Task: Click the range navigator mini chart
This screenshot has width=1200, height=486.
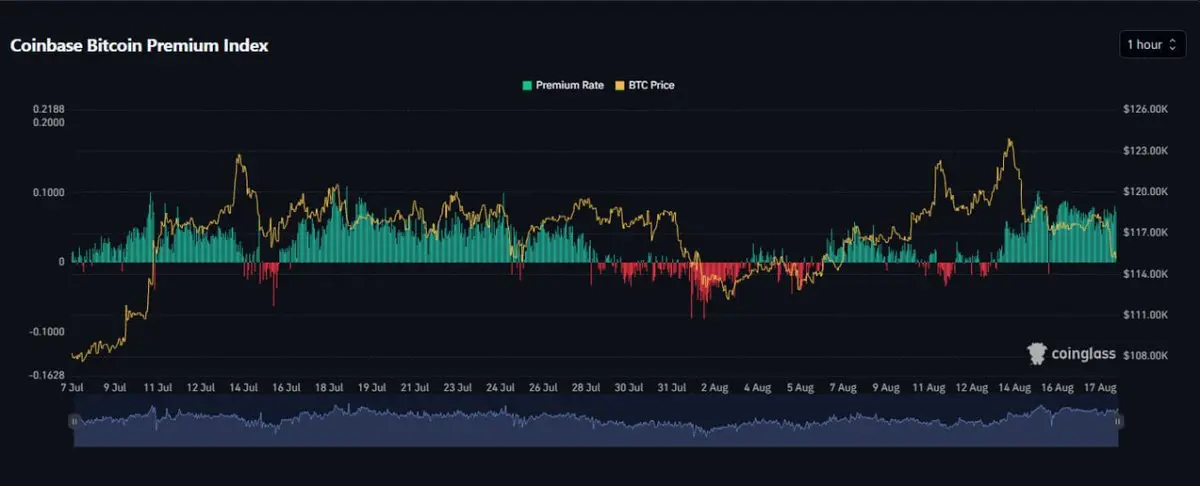Action: pyautogui.click(x=595, y=422)
